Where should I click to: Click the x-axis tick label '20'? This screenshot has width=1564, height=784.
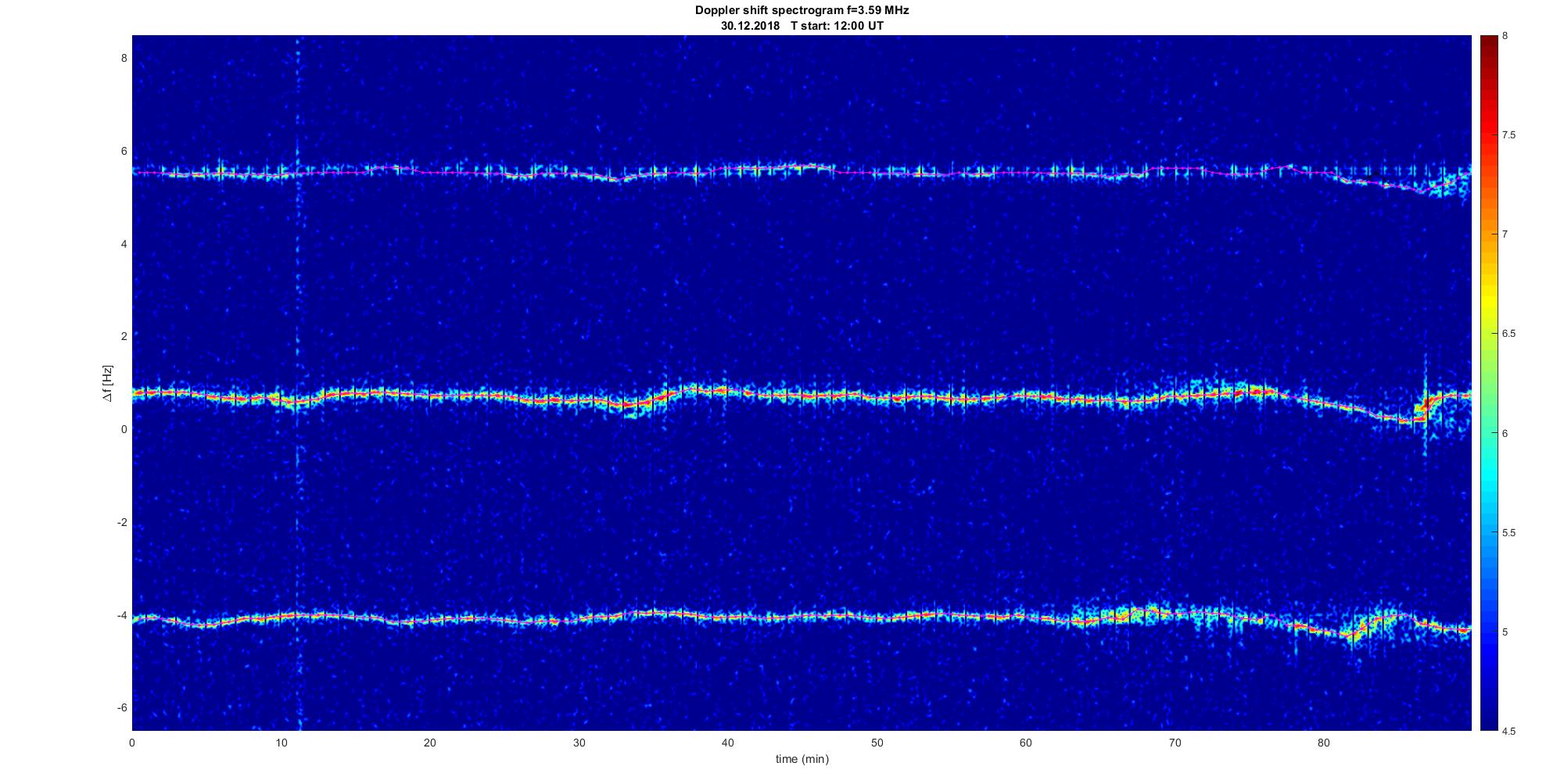(429, 743)
